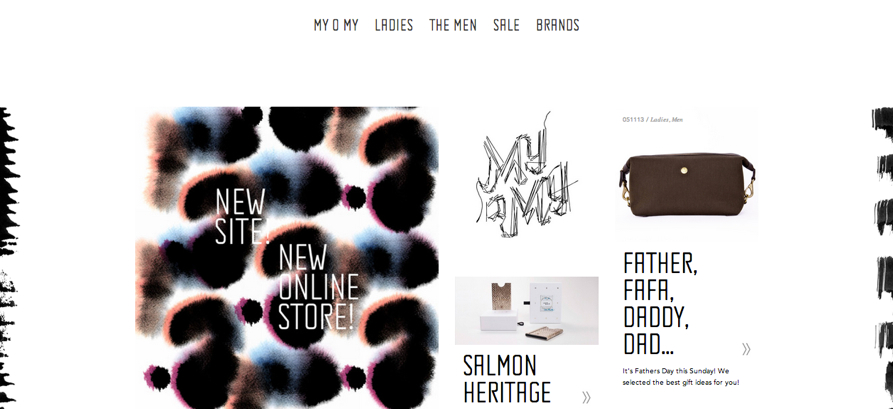Click the italic Ladies category tag
893x409 pixels.
pyautogui.click(x=659, y=120)
